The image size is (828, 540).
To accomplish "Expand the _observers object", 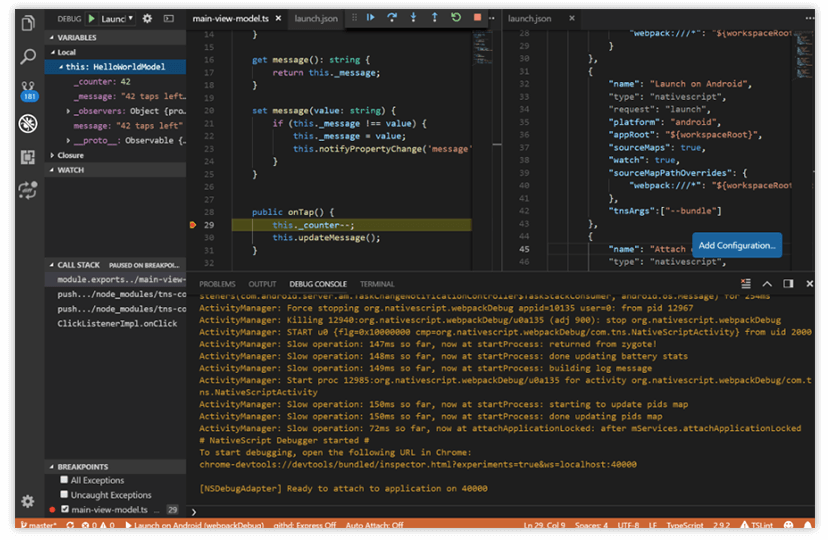I will (68, 111).
